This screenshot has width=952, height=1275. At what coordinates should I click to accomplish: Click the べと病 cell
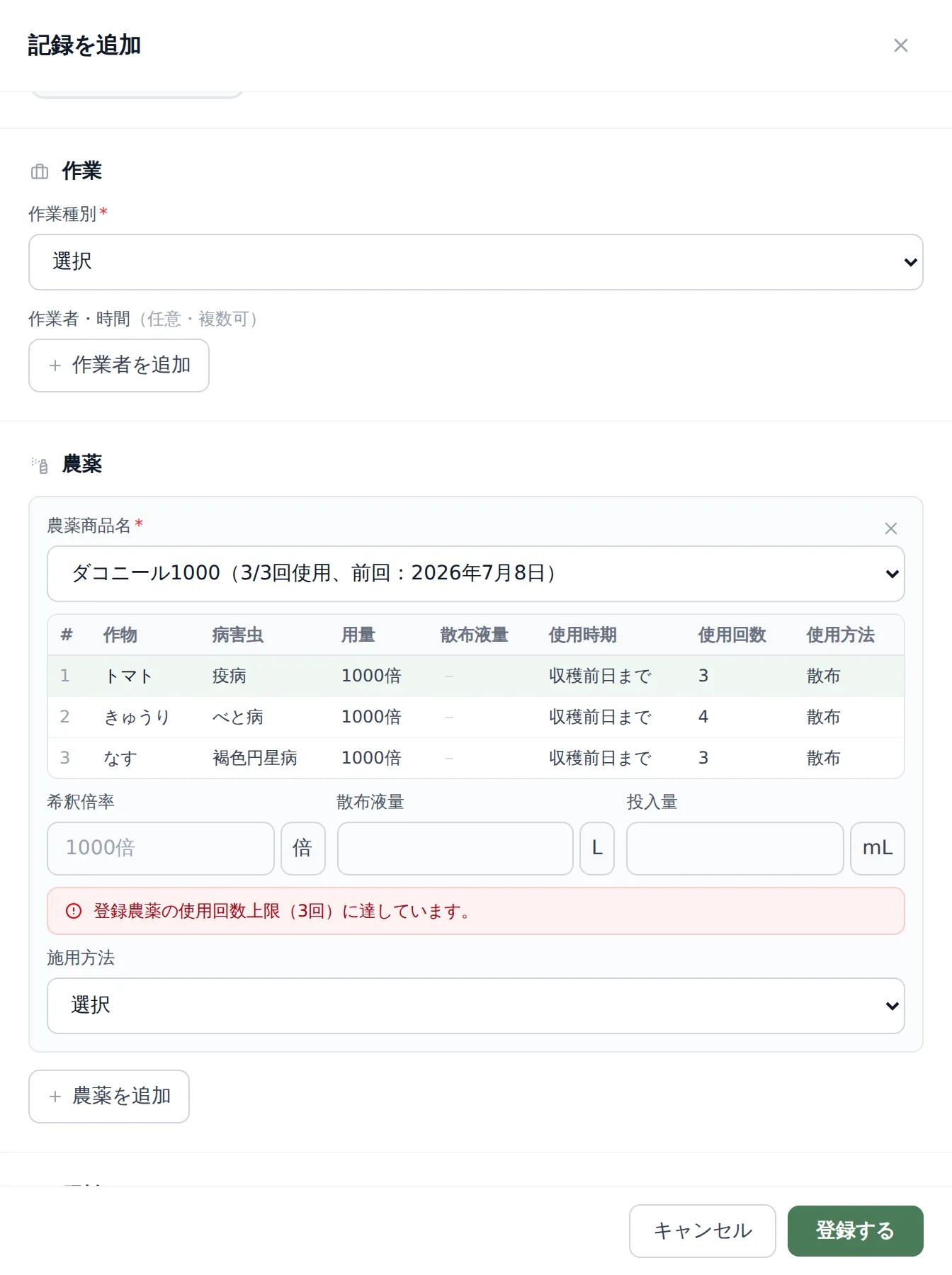click(238, 718)
